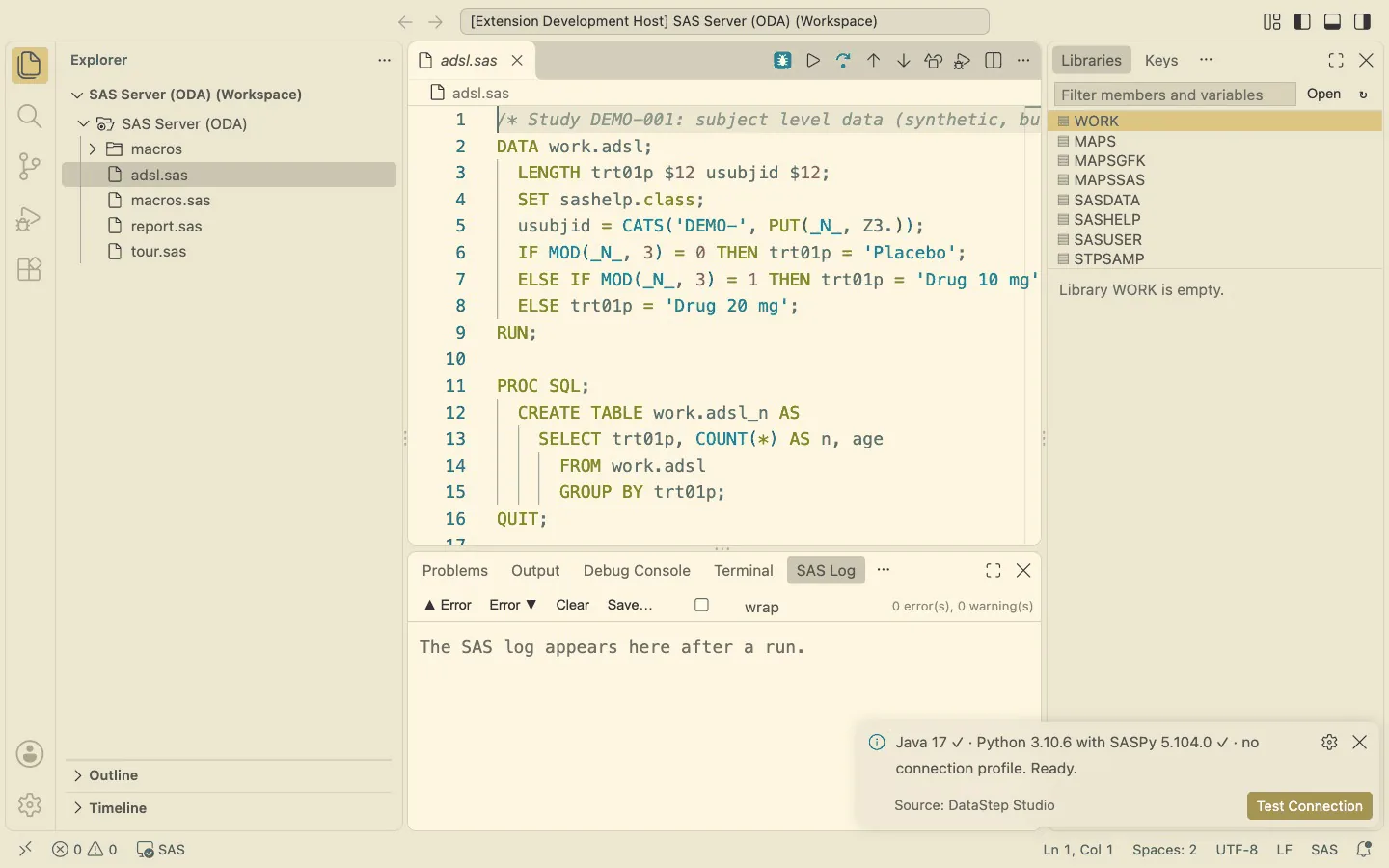Open report.sas in the Explorer

pos(230,227)
